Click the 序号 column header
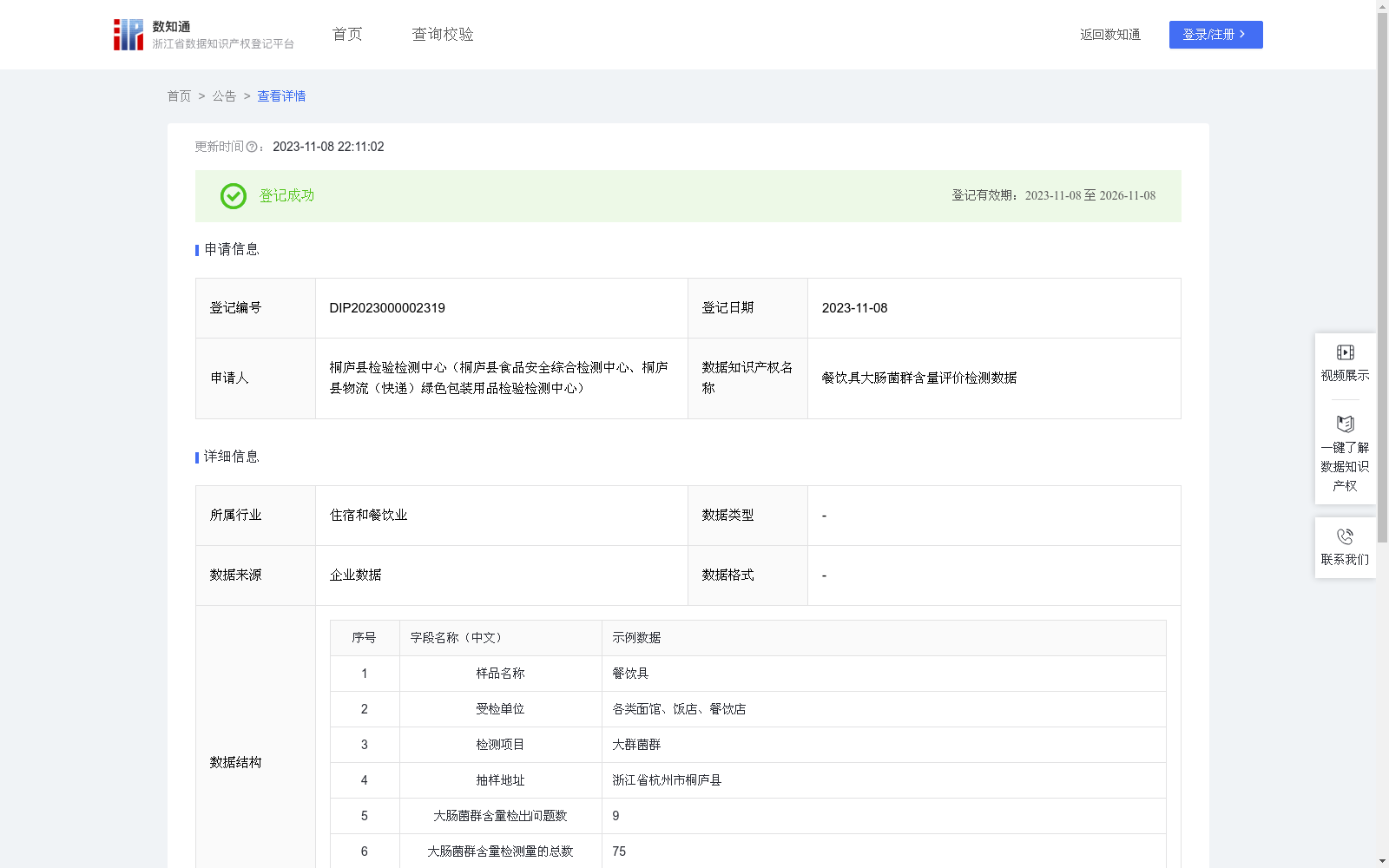 click(364, 638)
